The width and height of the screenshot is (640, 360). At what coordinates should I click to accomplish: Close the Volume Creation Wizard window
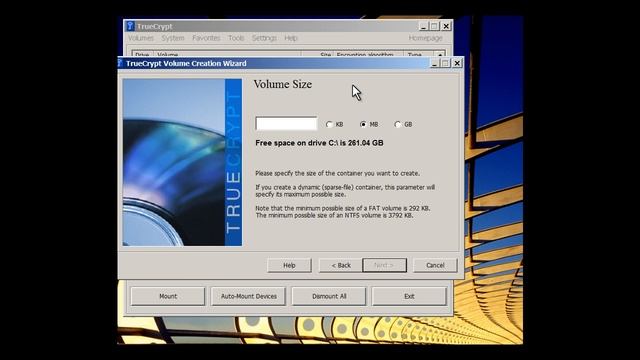(x=457, y=63)
